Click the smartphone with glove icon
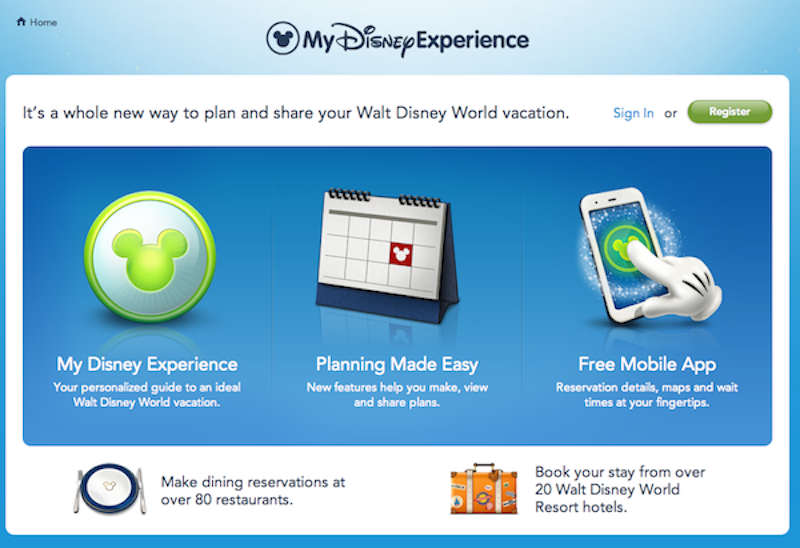 (649, 255)
